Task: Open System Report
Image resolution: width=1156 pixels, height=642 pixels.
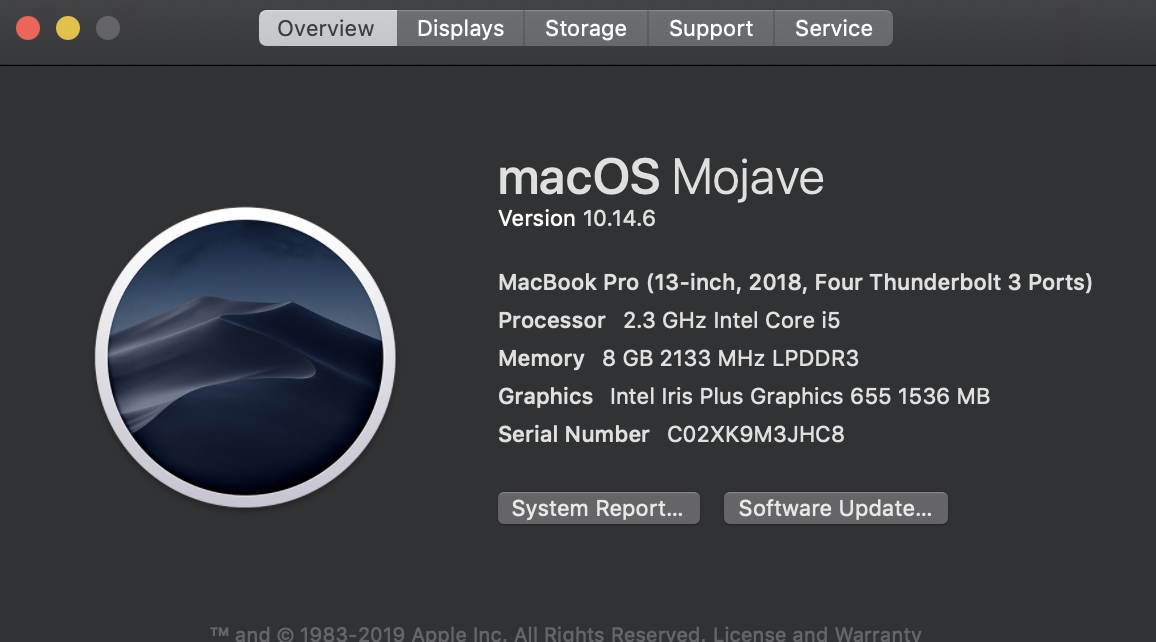Action: (x=598, y=508)
